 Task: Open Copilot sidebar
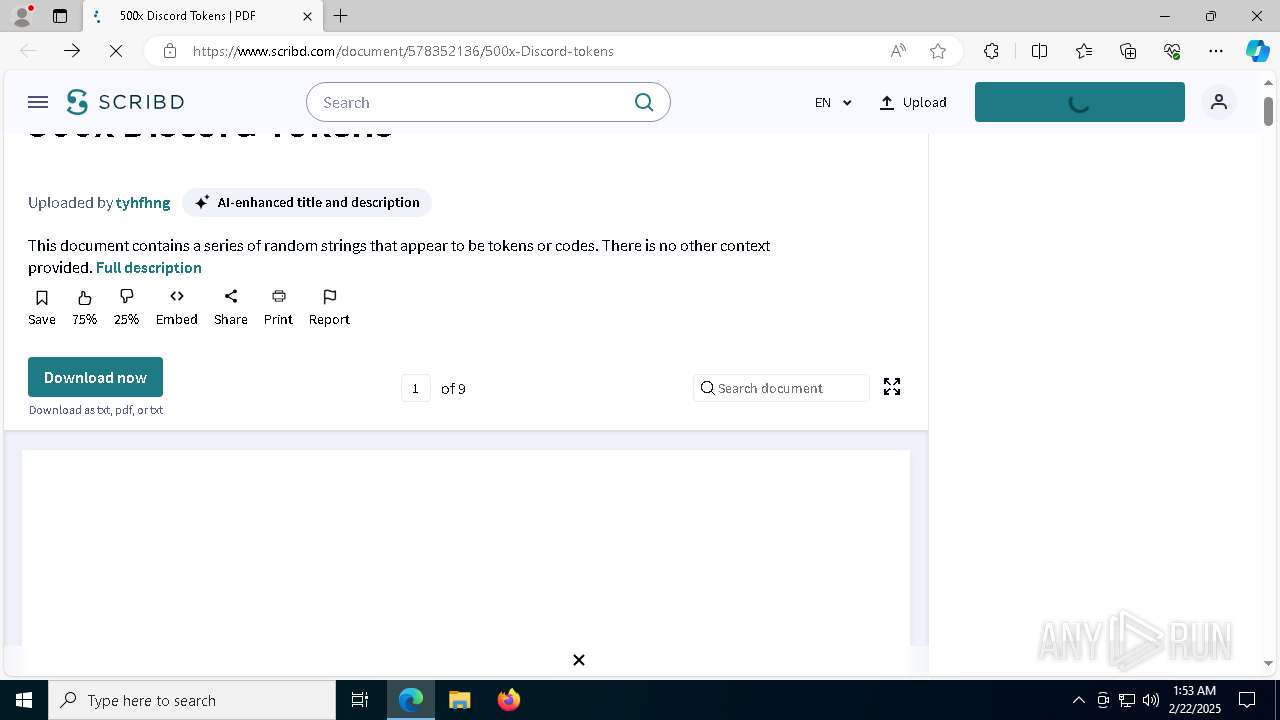coord(1258,51)
